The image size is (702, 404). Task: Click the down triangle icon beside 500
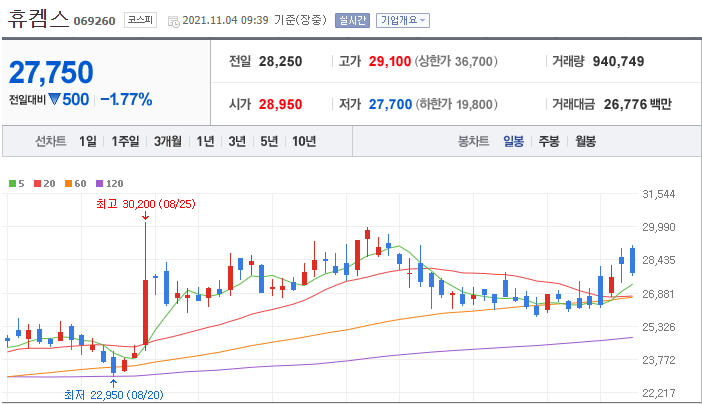(x=54, y=99)
